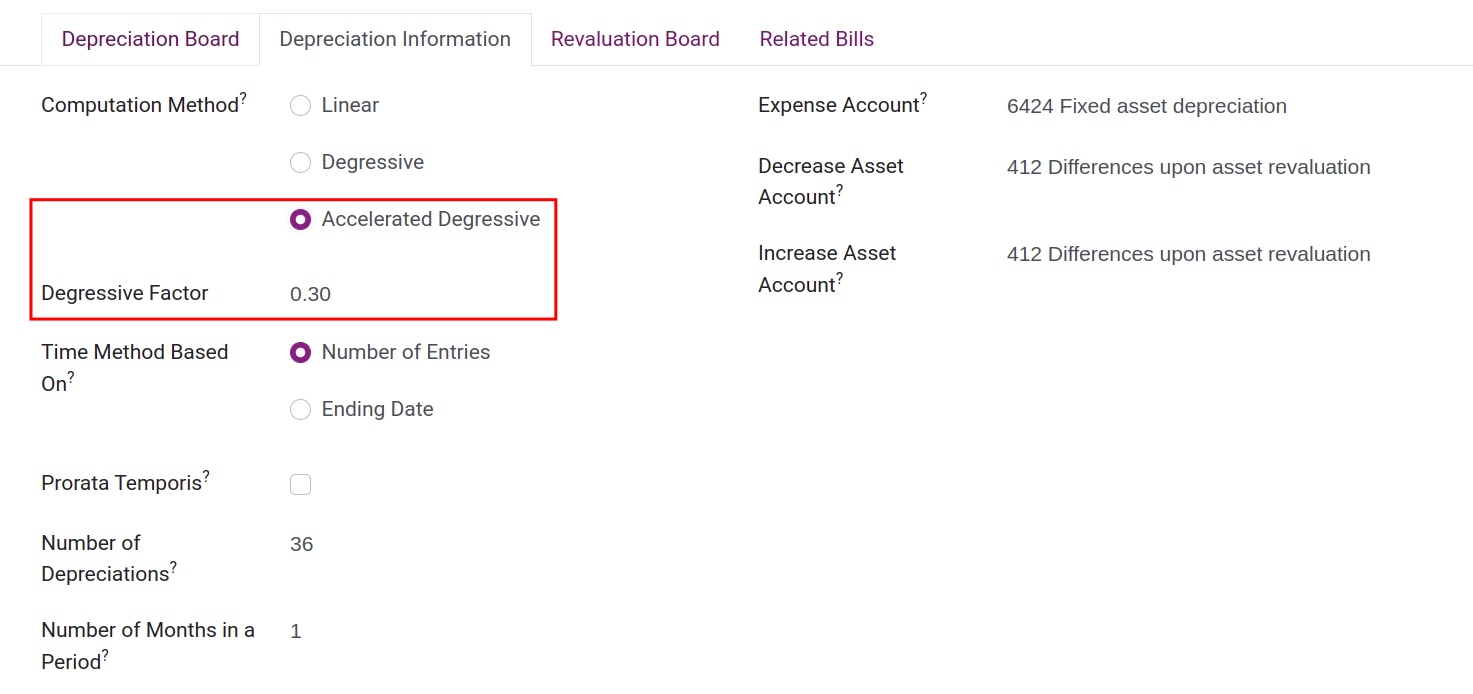Open account 6424 Fixed asset depreciation
The image size is (1473, 694).
tap(1146, 106)
